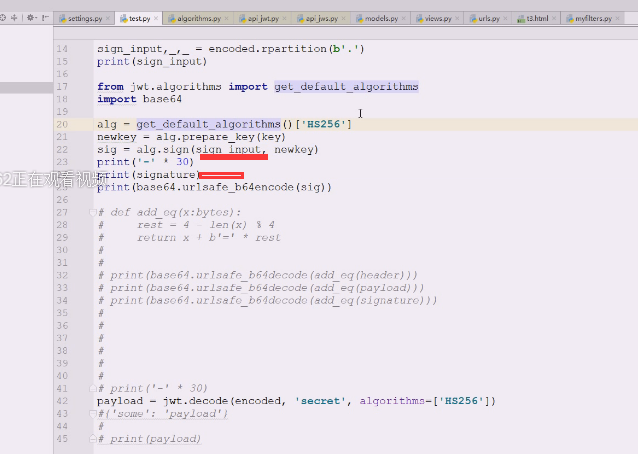This screenshot has width=638, height=454.
Task: Click encoded.rpartition on line 14
Action: pyautogui.click(x=267, y=49)
